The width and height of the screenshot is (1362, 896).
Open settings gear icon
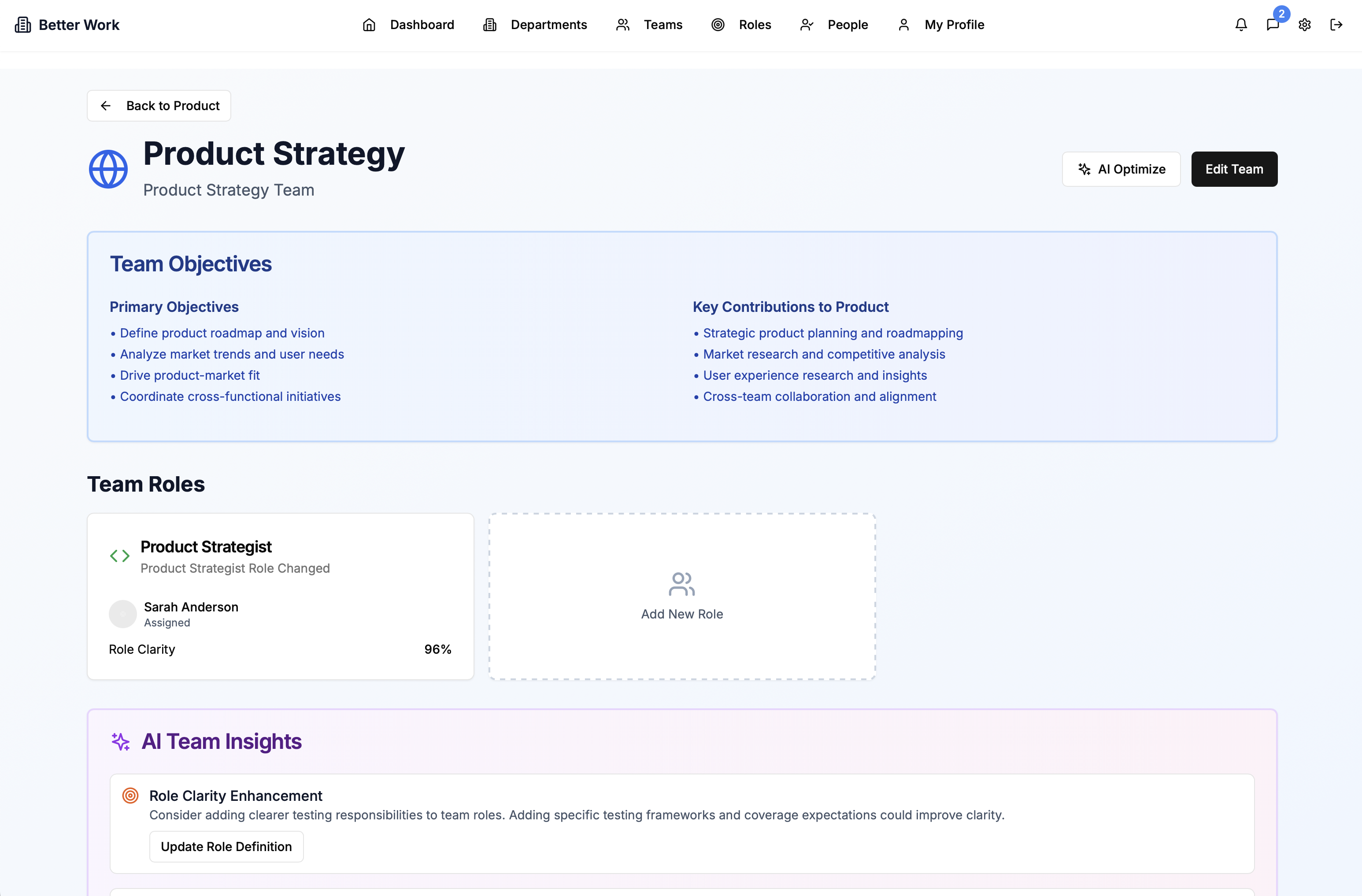point(1304,25)
